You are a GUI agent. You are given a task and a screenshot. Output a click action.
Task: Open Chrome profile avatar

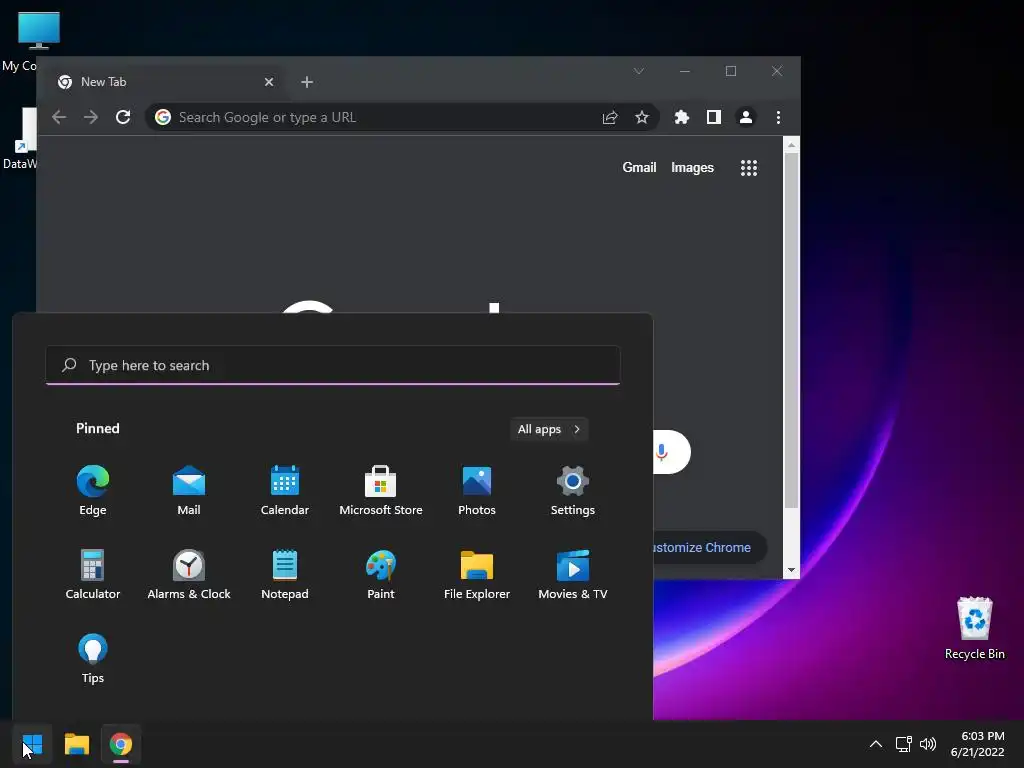click(746, 117)
